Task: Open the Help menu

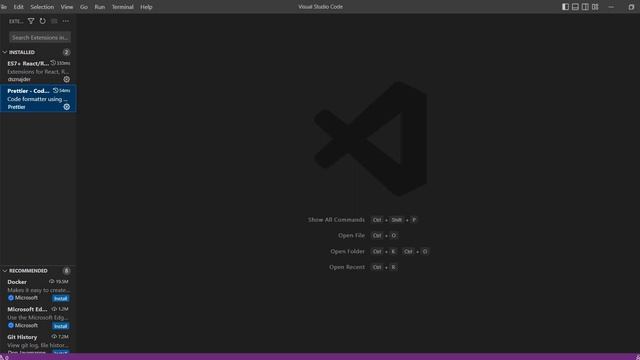Action: point(146,7)
